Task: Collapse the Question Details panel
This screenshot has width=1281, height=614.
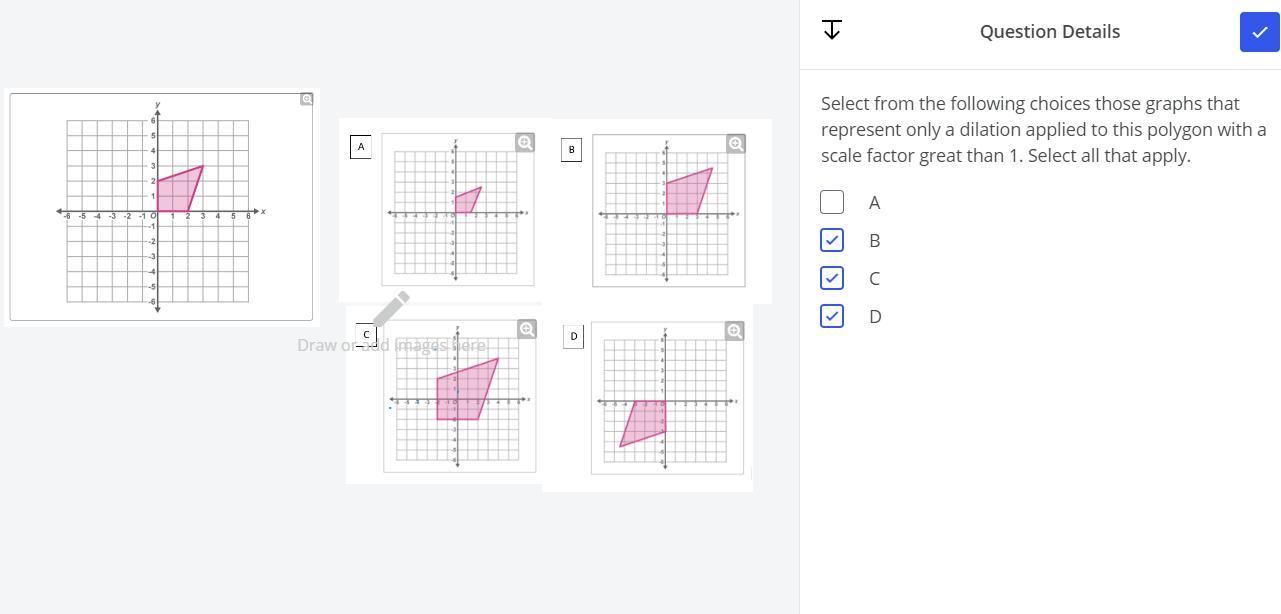Action: click(831, 30)
